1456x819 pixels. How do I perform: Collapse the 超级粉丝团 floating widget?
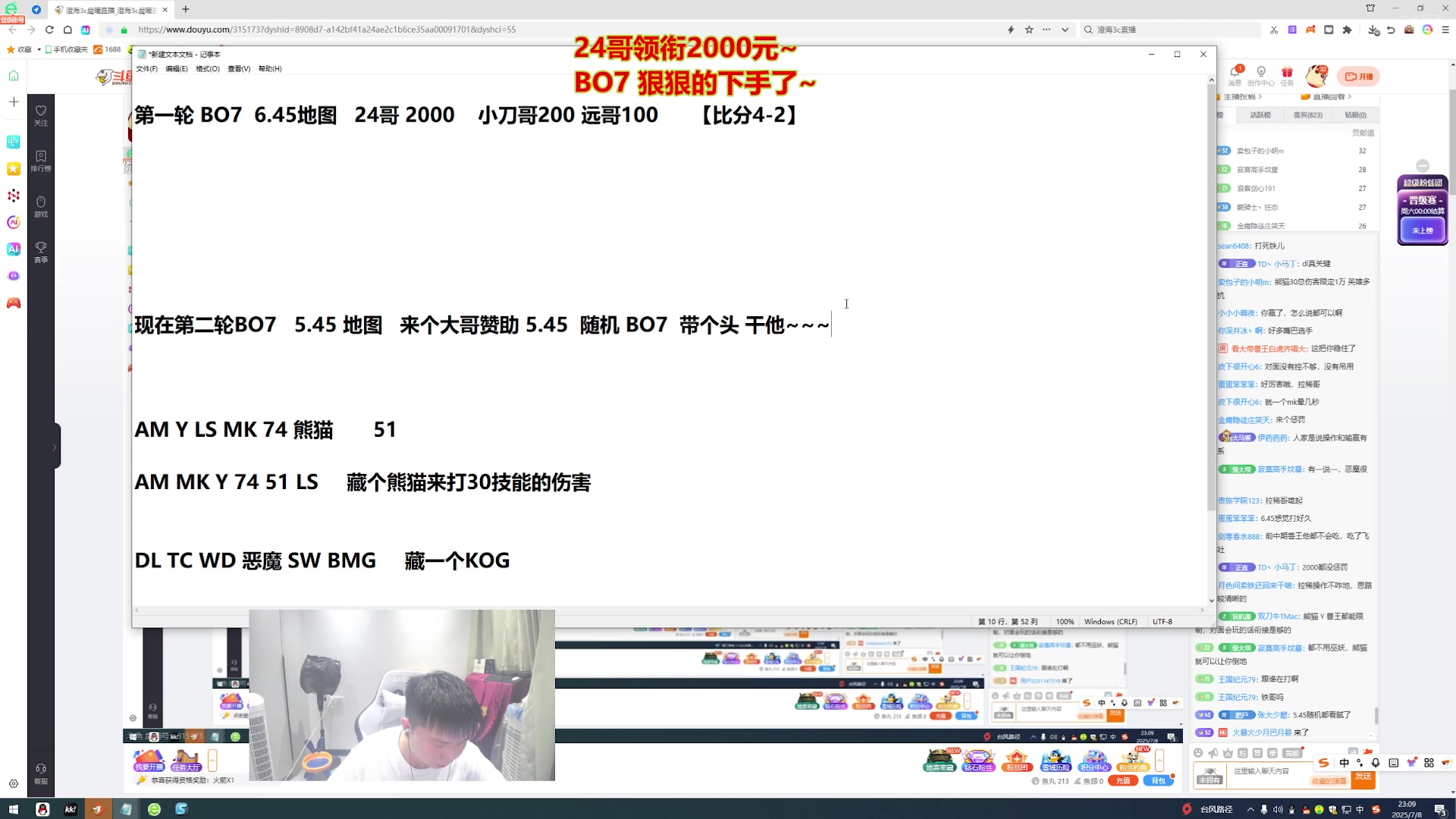[x=1423, y=166]
